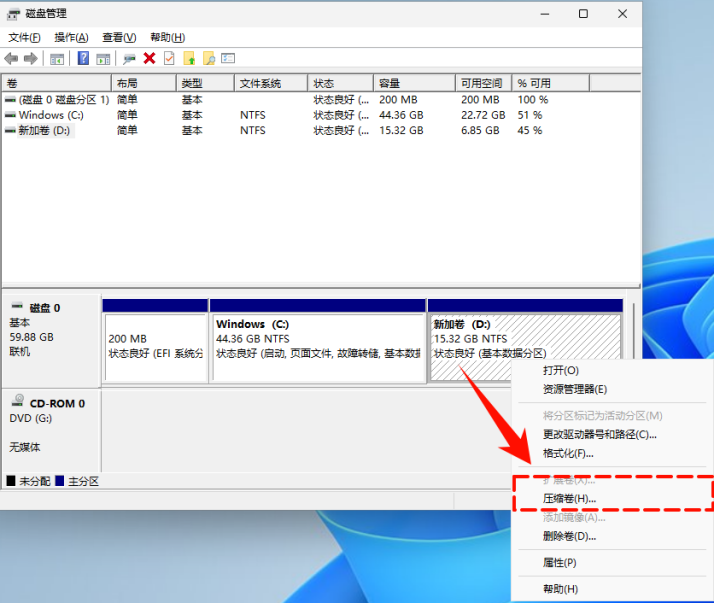The height and width of the screenshot is (603, 714).
Task: Sort by the 卷 column header
Action: point(57,83)
